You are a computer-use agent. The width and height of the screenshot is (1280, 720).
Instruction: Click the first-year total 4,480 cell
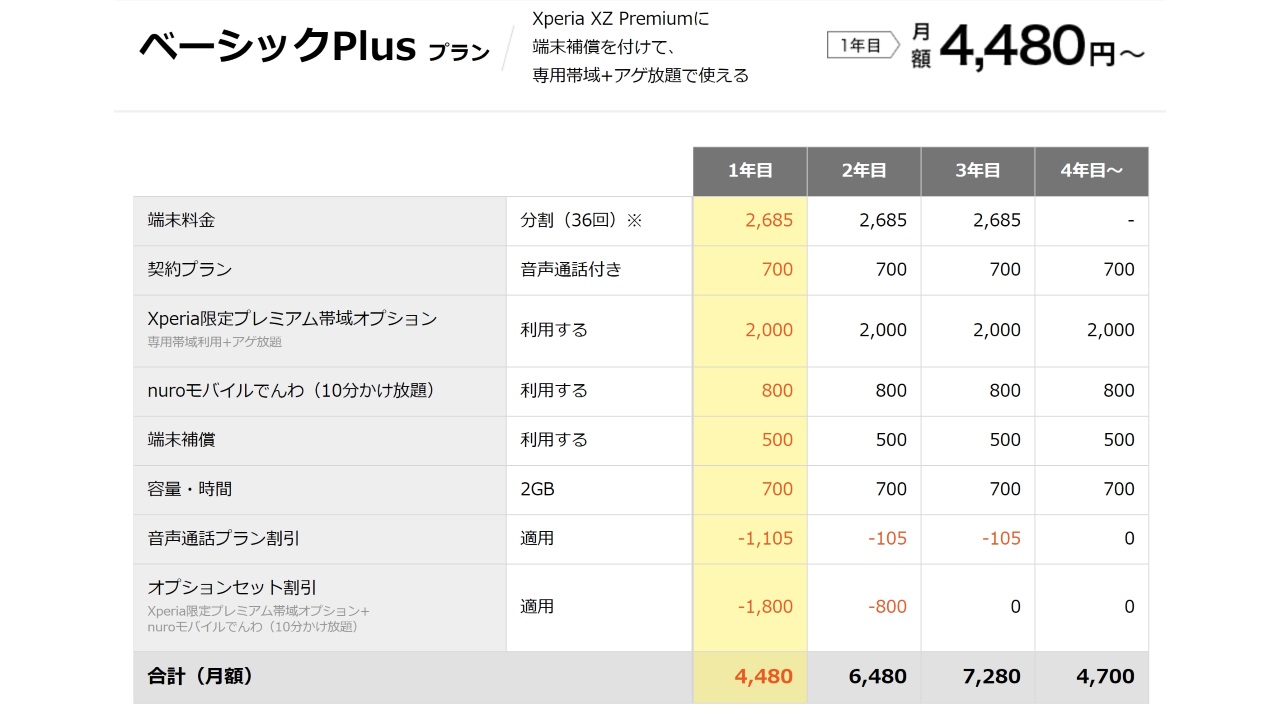point(763,676)
